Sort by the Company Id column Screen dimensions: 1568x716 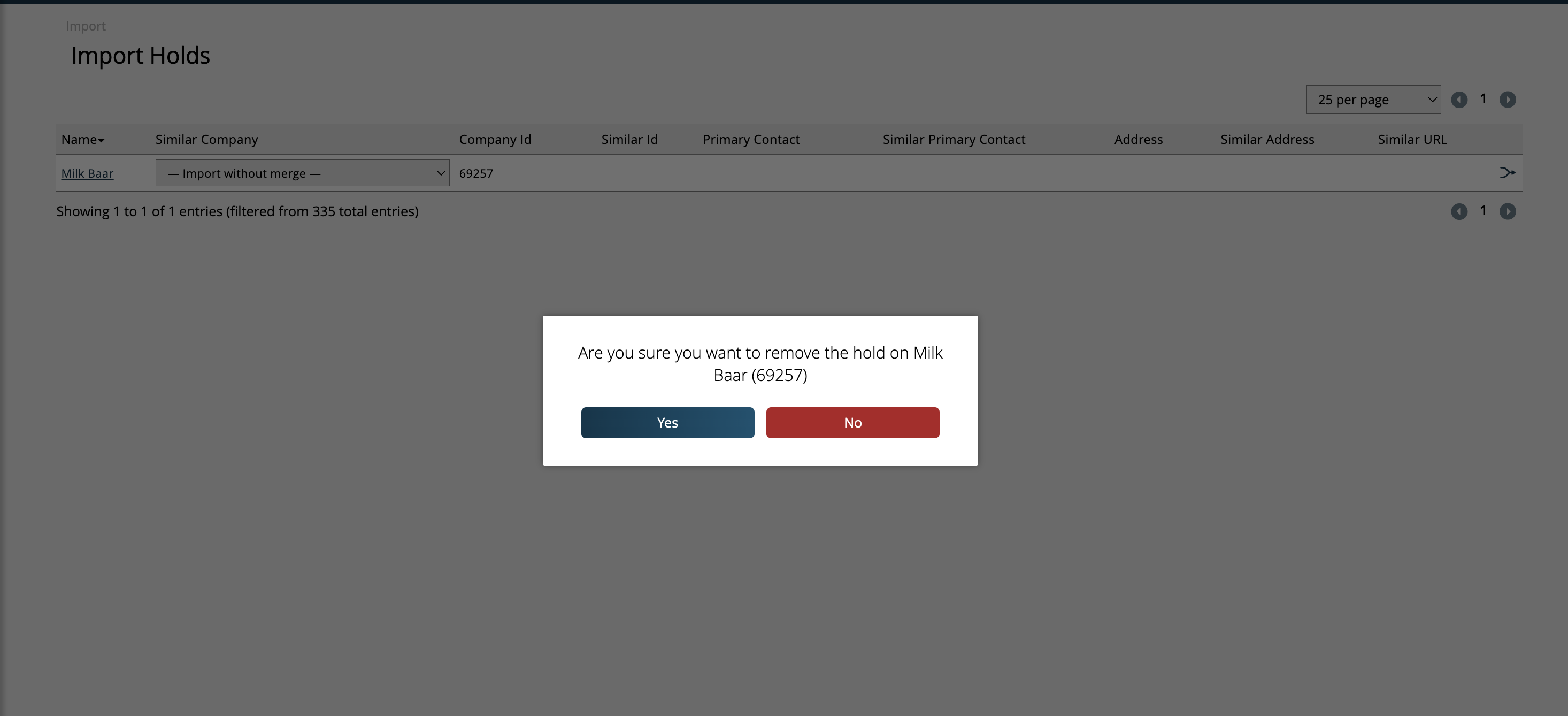pyautogui.click(x=495, y=140)
